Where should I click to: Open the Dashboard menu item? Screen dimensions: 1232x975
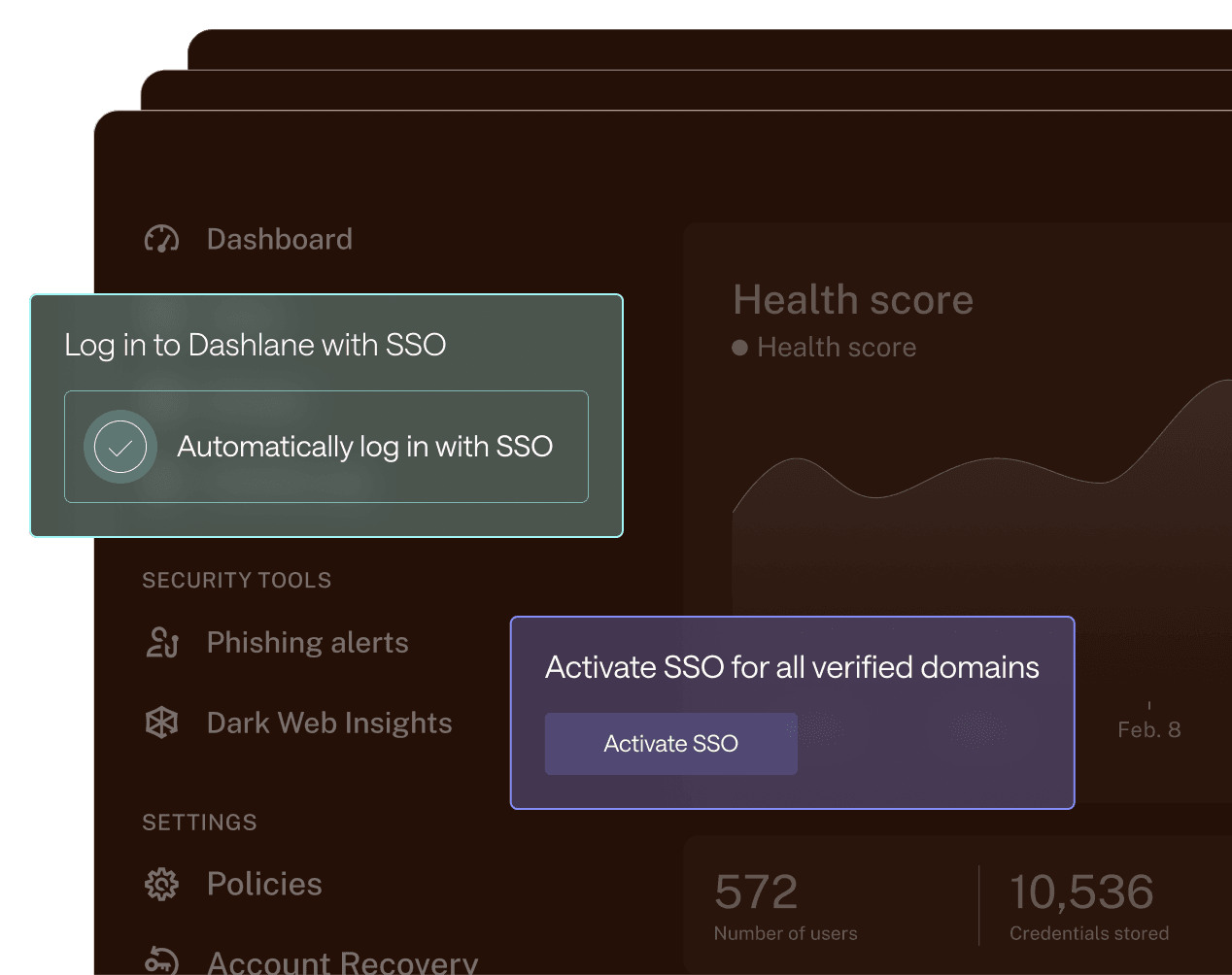279,239
